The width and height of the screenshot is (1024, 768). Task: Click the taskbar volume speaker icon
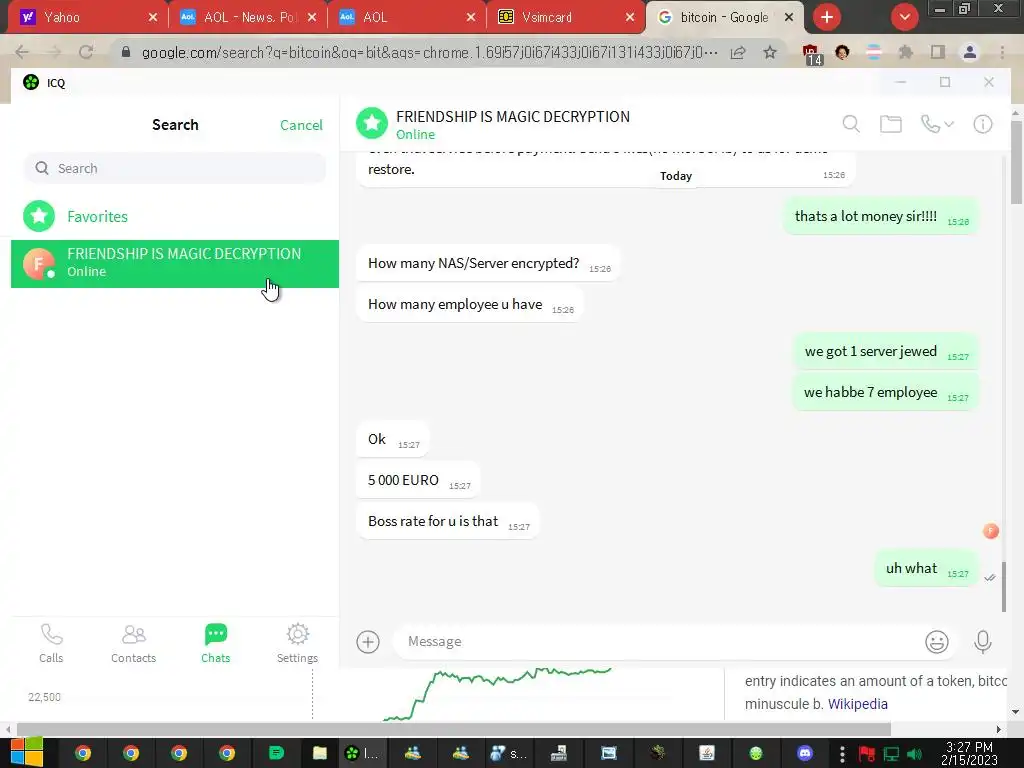coord(915,754)
